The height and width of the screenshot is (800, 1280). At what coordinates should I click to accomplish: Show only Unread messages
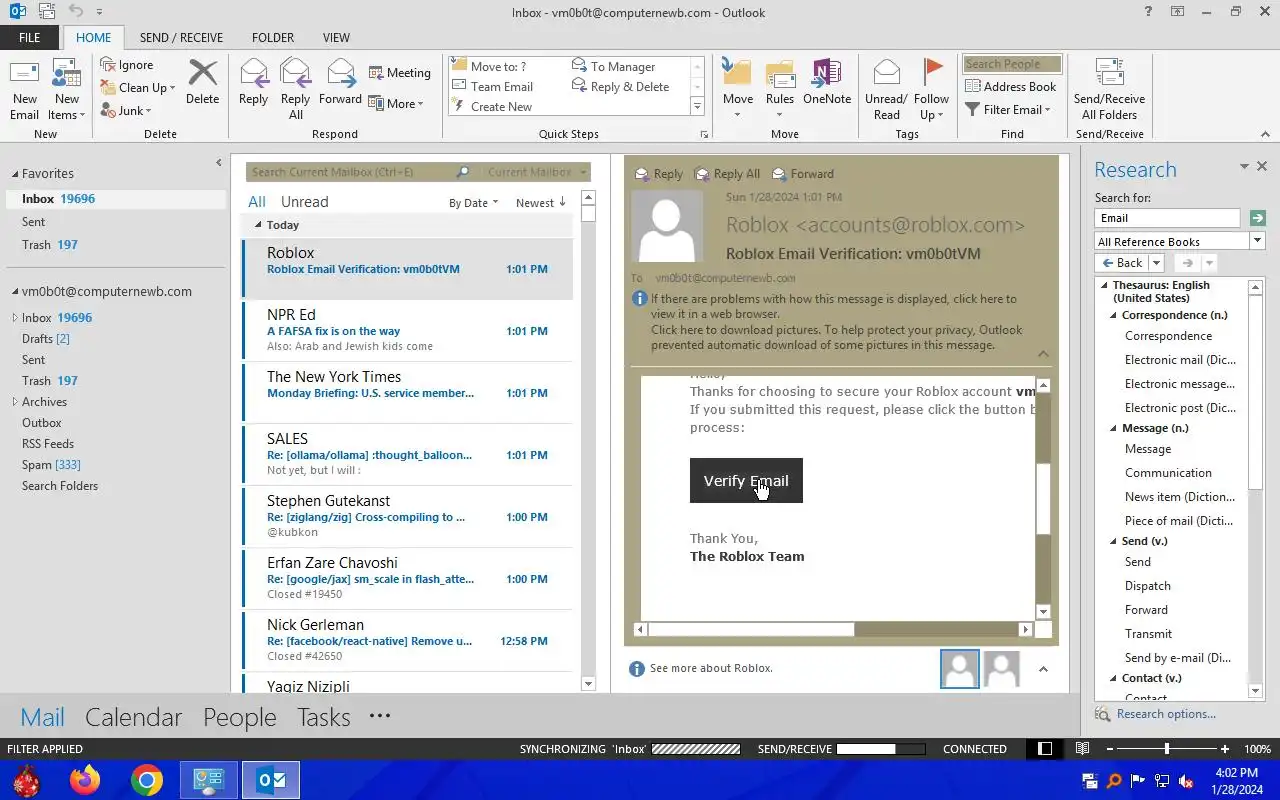point(304,202)
